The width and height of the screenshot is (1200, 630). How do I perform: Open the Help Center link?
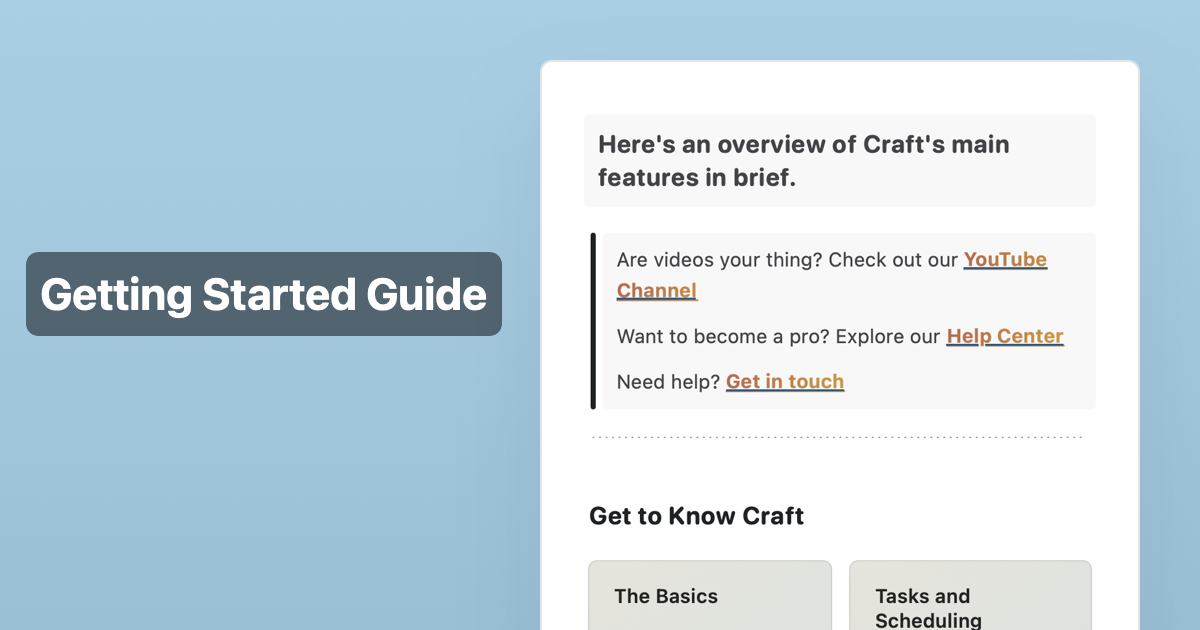1004,336
